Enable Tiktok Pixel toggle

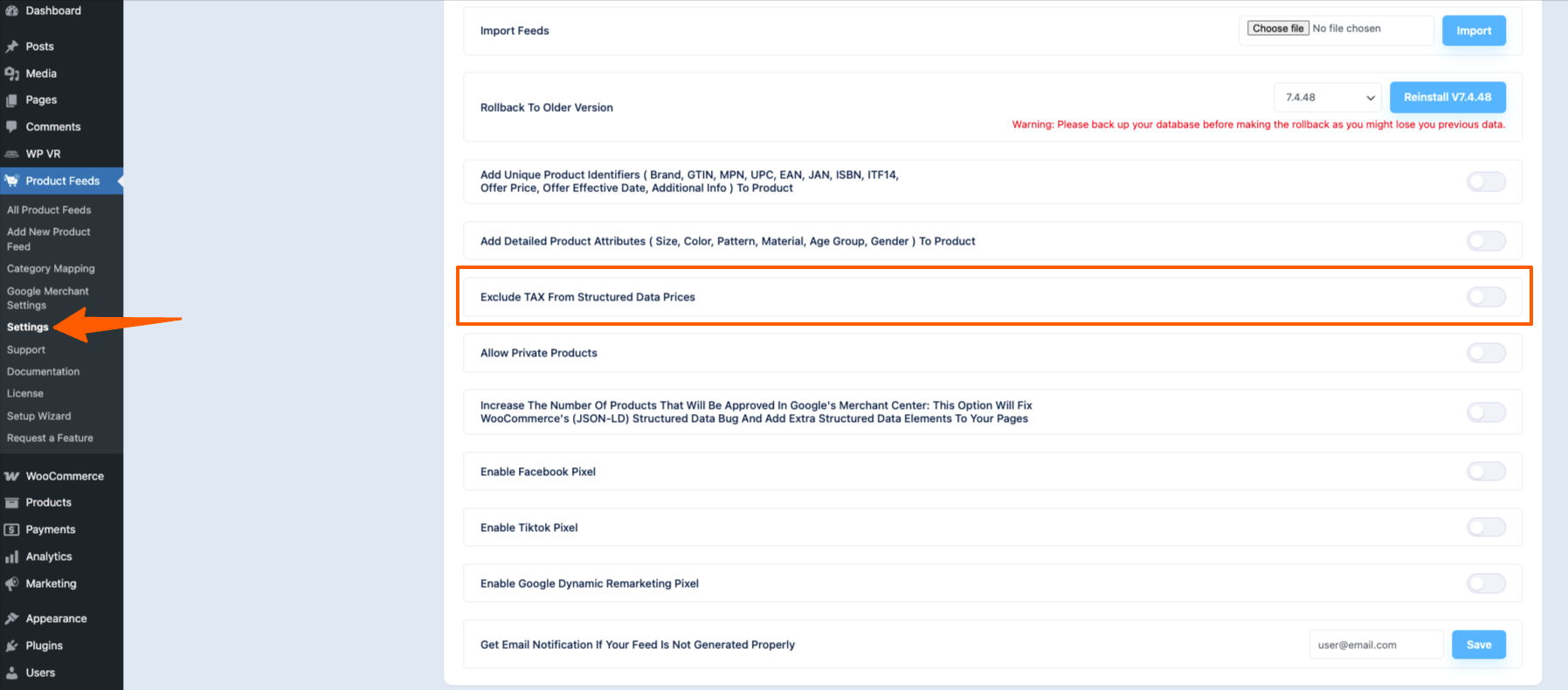coord(1486,528)
